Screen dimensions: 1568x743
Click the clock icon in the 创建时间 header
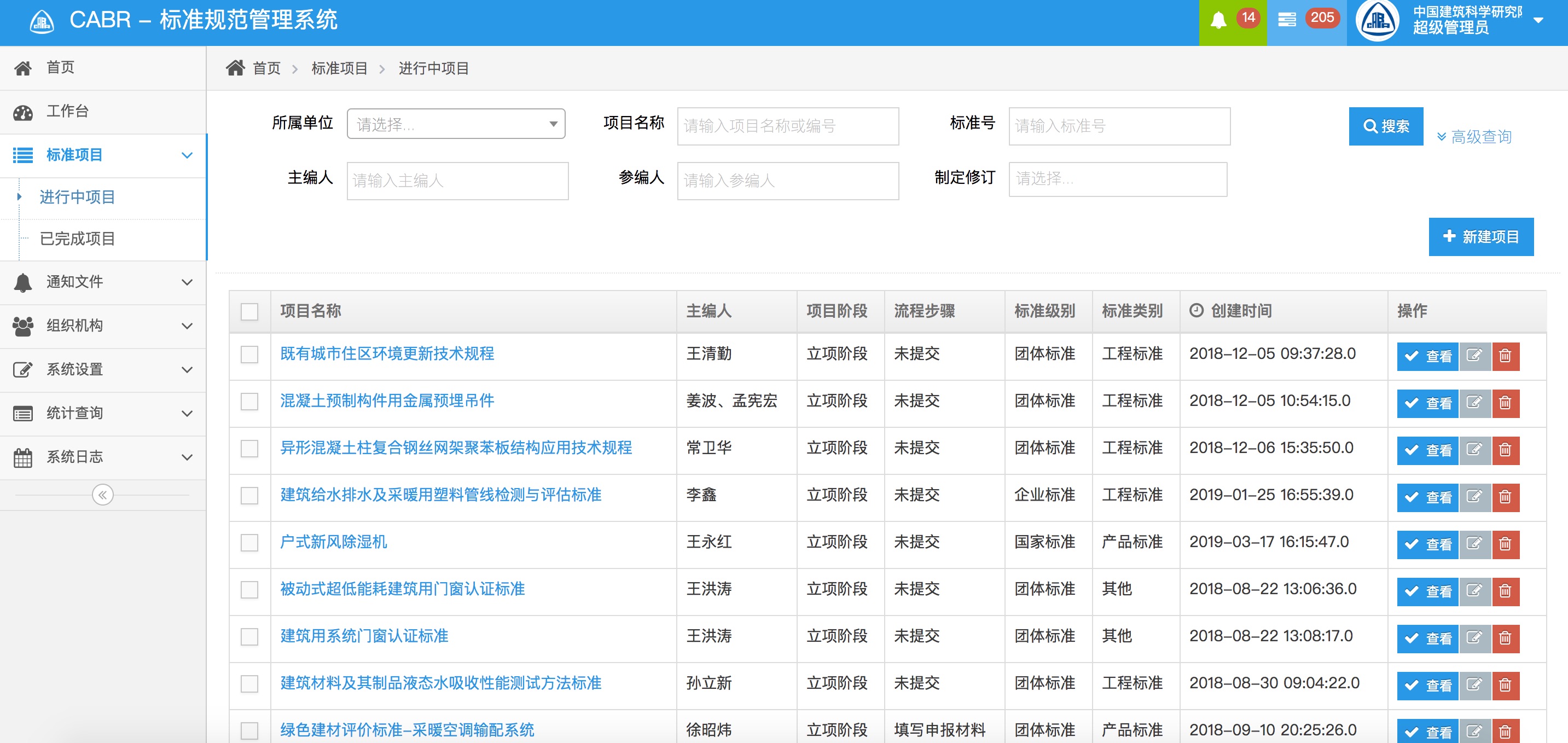point(1196,311)
